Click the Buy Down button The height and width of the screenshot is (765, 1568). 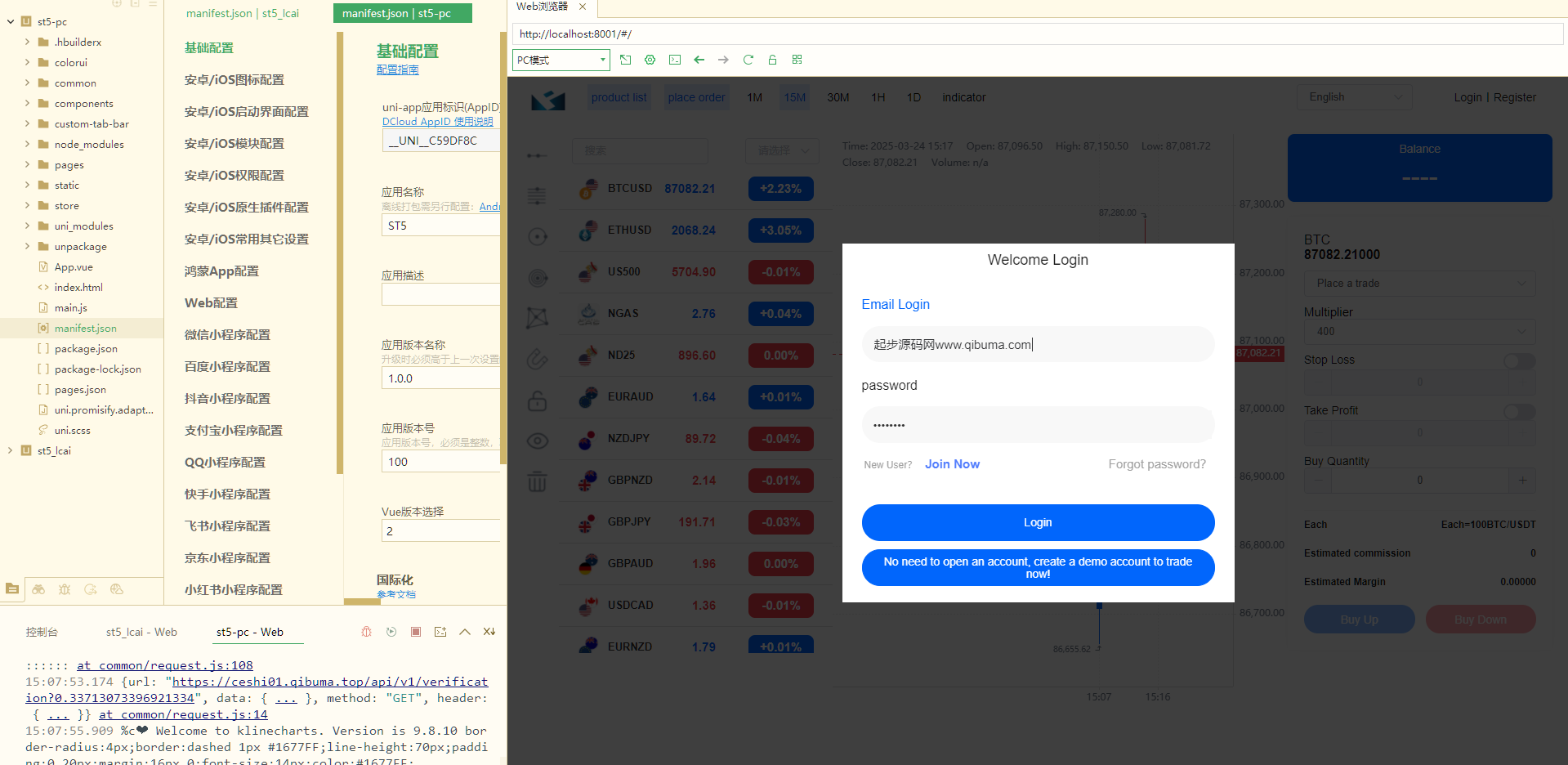[x=1481, y=620]
